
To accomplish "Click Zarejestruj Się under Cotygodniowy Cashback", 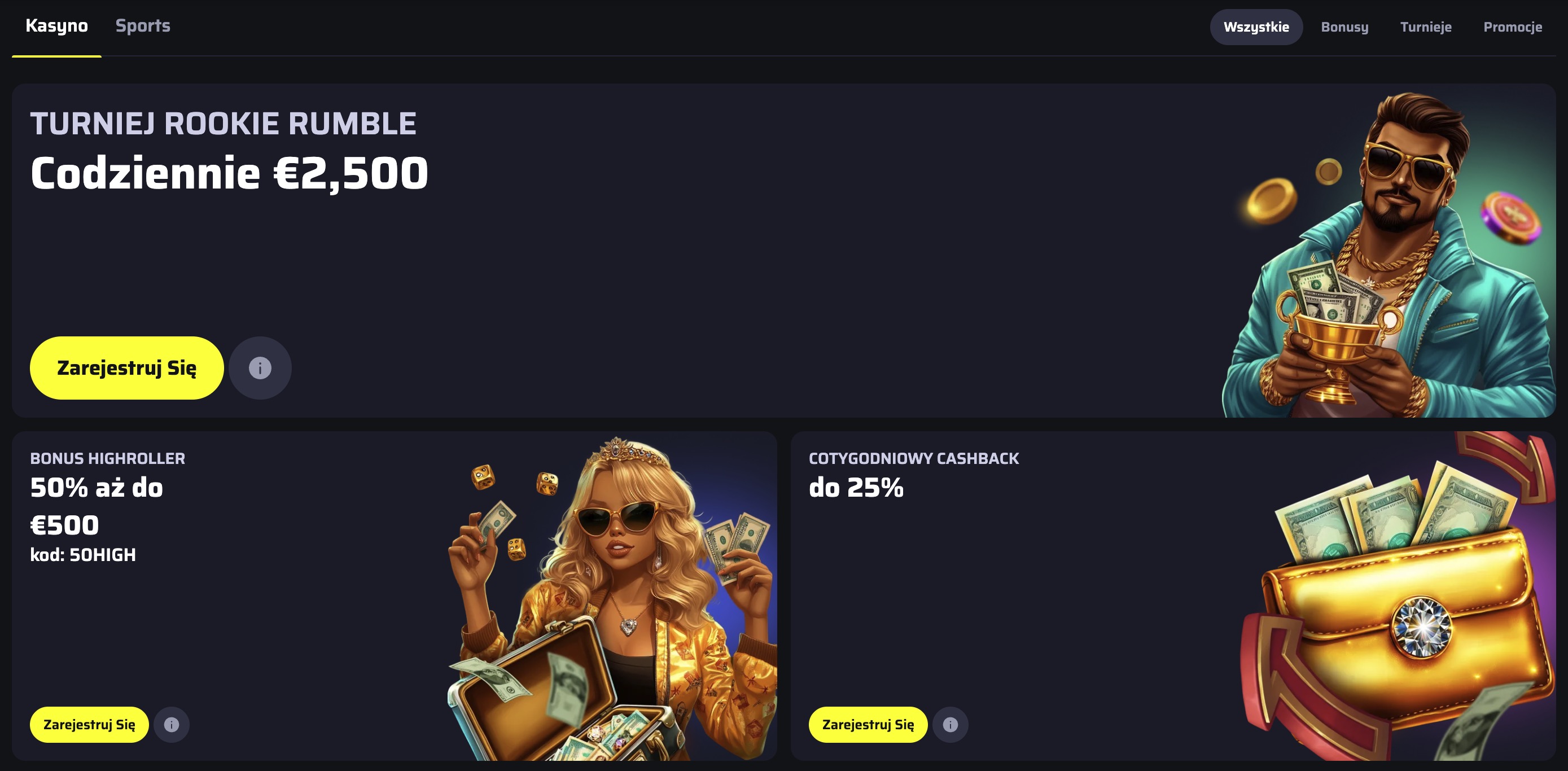I will [868, 724].
